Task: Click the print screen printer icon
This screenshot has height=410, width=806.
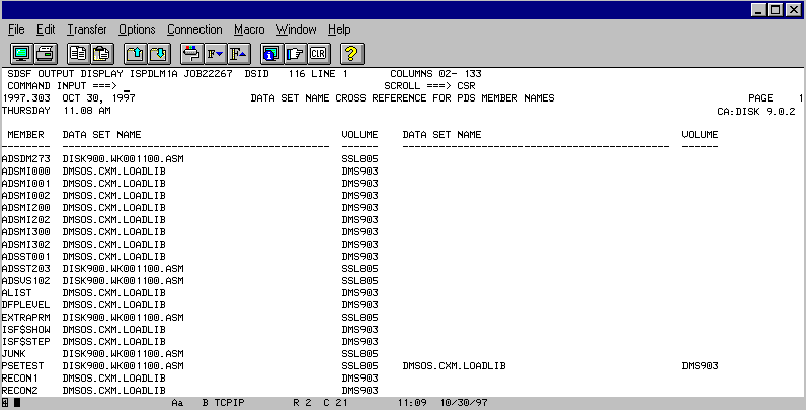Action: point(46,53)
